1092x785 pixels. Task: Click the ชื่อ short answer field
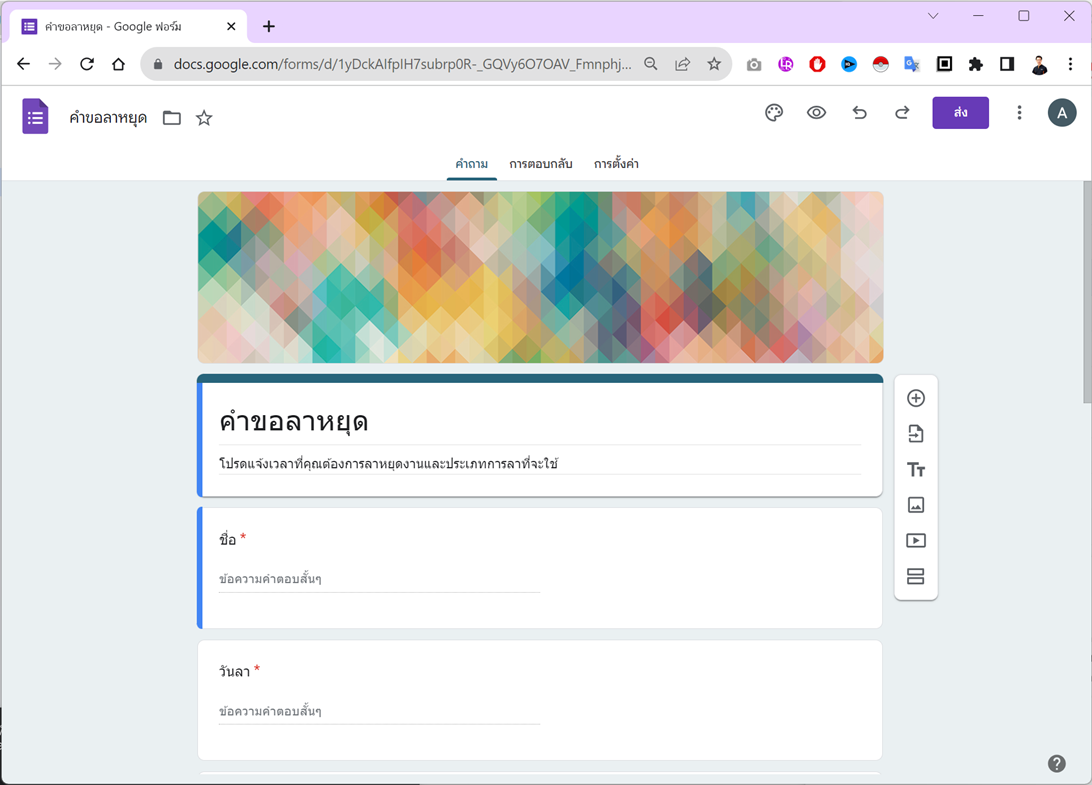click(x=380, y=578)
